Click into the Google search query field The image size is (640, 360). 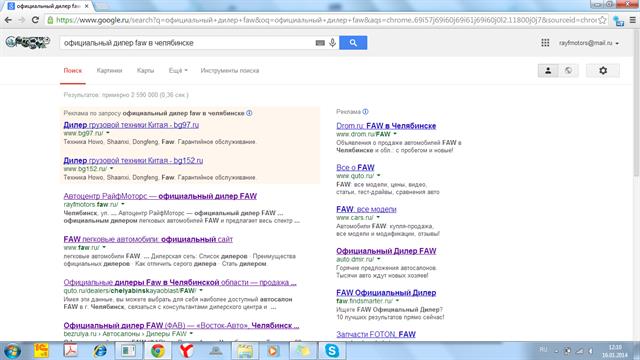[x=188, y=43]
